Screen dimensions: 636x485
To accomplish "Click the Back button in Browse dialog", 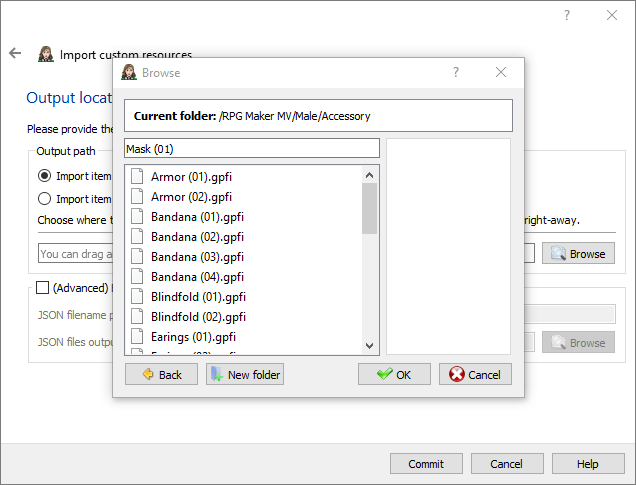I will (x=161, y=374).
